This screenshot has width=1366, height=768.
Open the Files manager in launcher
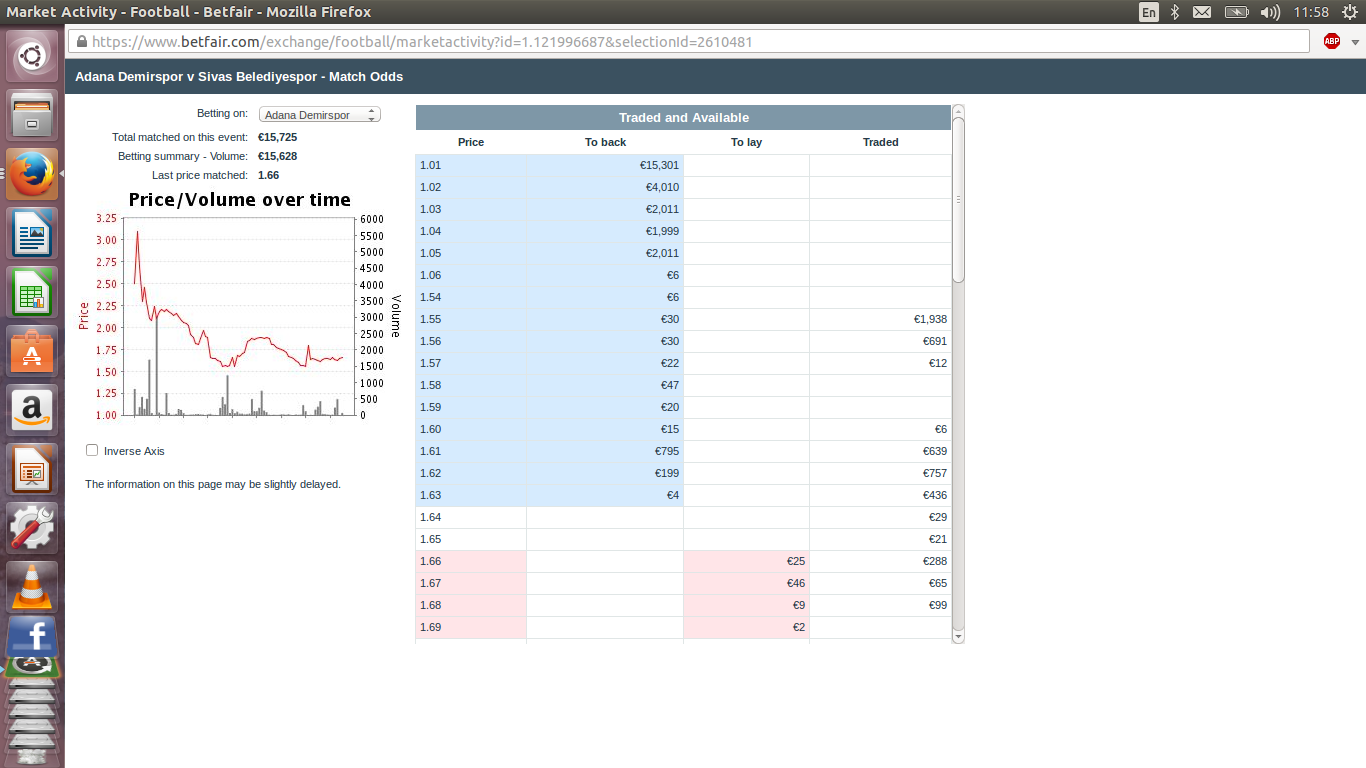coord(33,114)
